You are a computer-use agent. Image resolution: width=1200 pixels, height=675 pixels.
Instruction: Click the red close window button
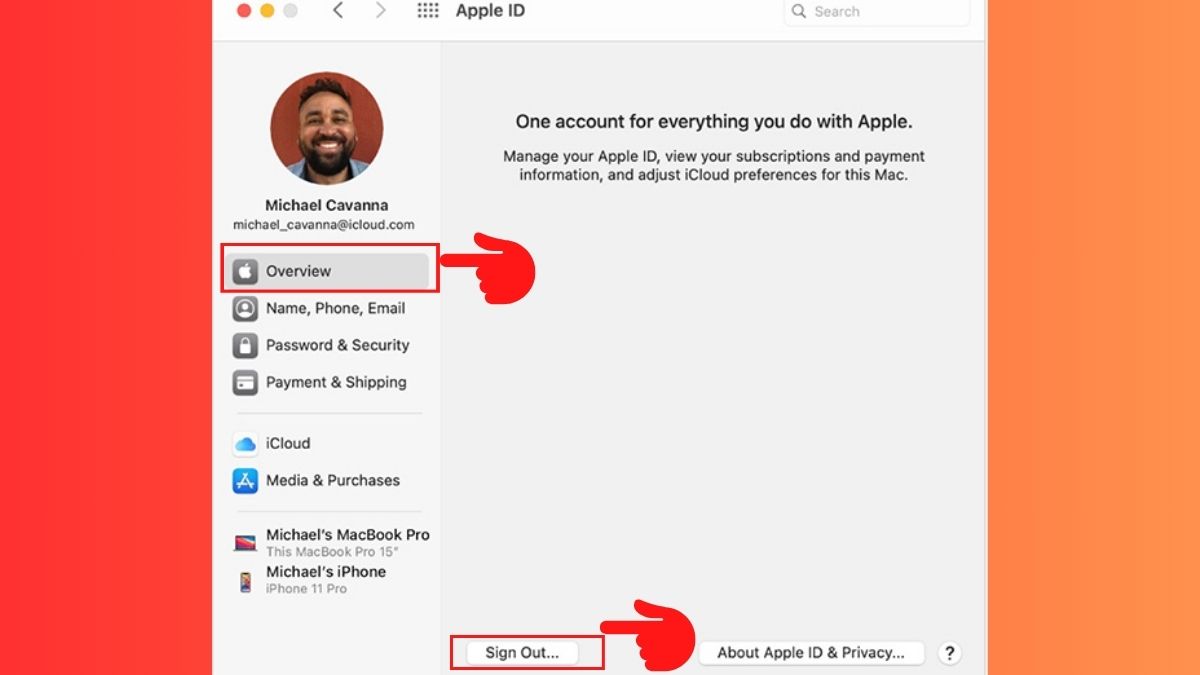243,11
